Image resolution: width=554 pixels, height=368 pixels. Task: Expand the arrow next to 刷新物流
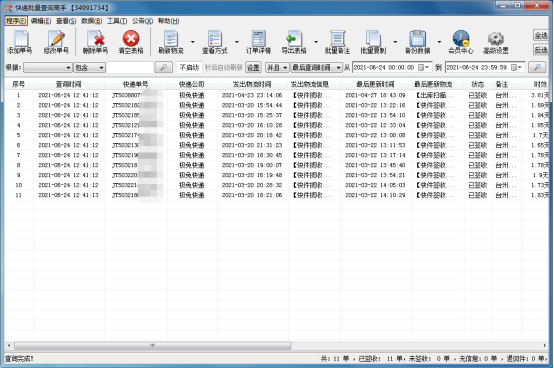coord(193,42)
